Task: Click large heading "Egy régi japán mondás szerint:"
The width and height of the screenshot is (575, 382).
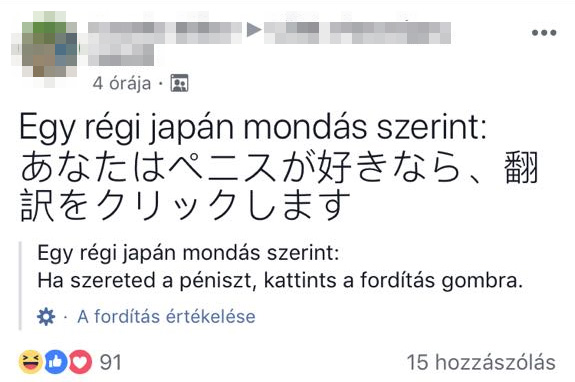Action: click(x=253, y=128)
